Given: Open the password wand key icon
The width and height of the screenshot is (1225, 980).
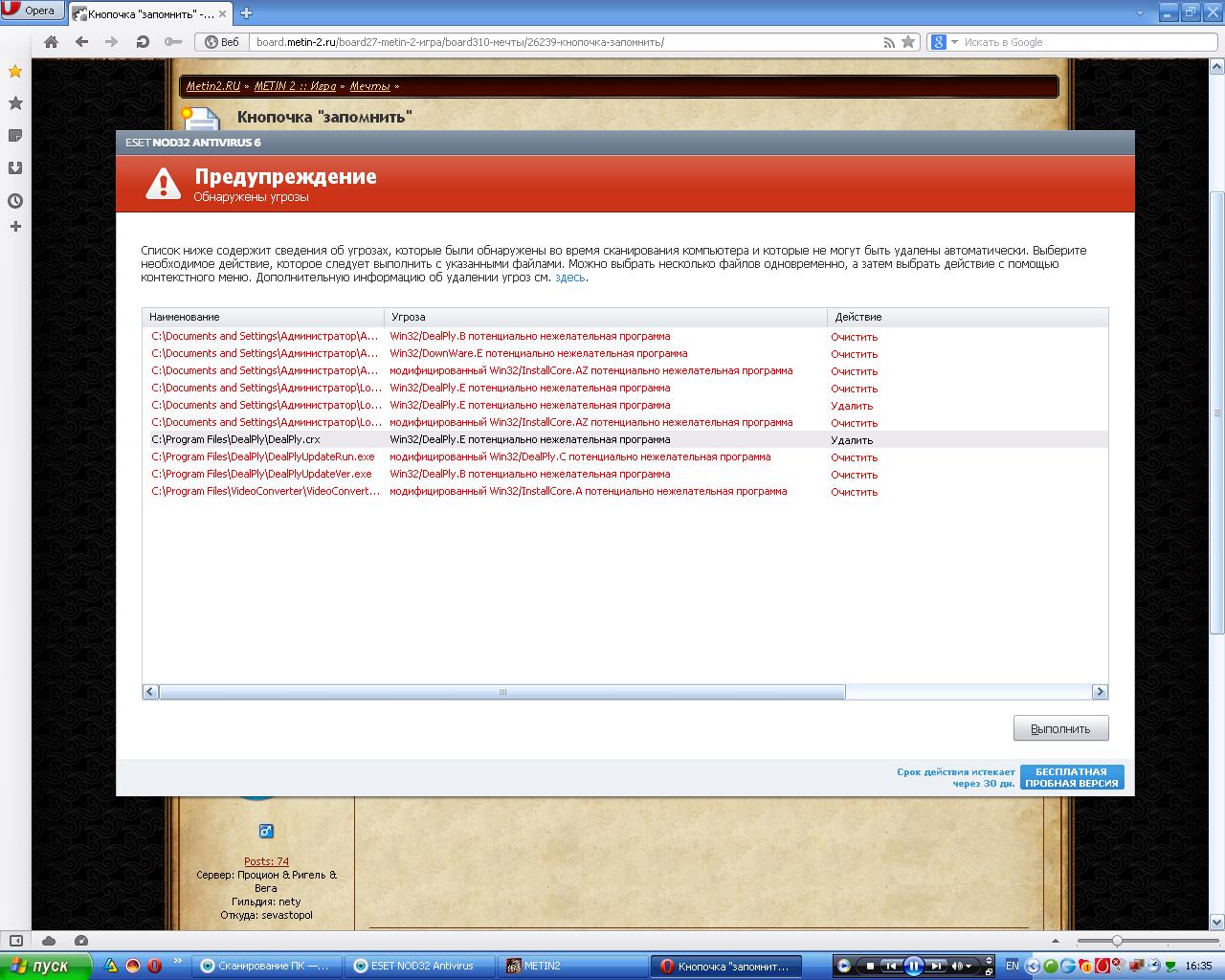Looking at the screenshot, I should pos(173,42).
